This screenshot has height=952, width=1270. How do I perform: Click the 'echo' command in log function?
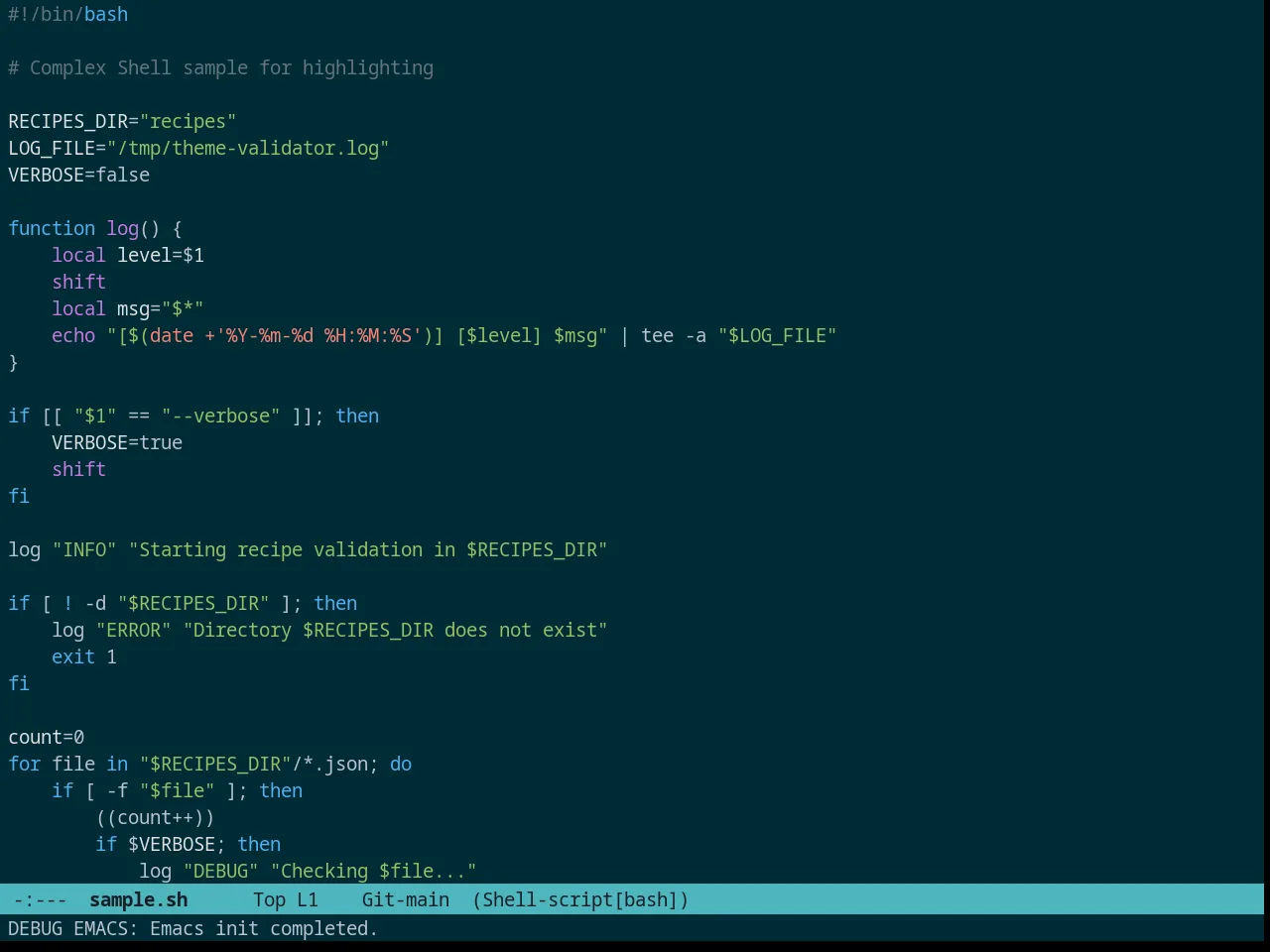tap(73, 335)
